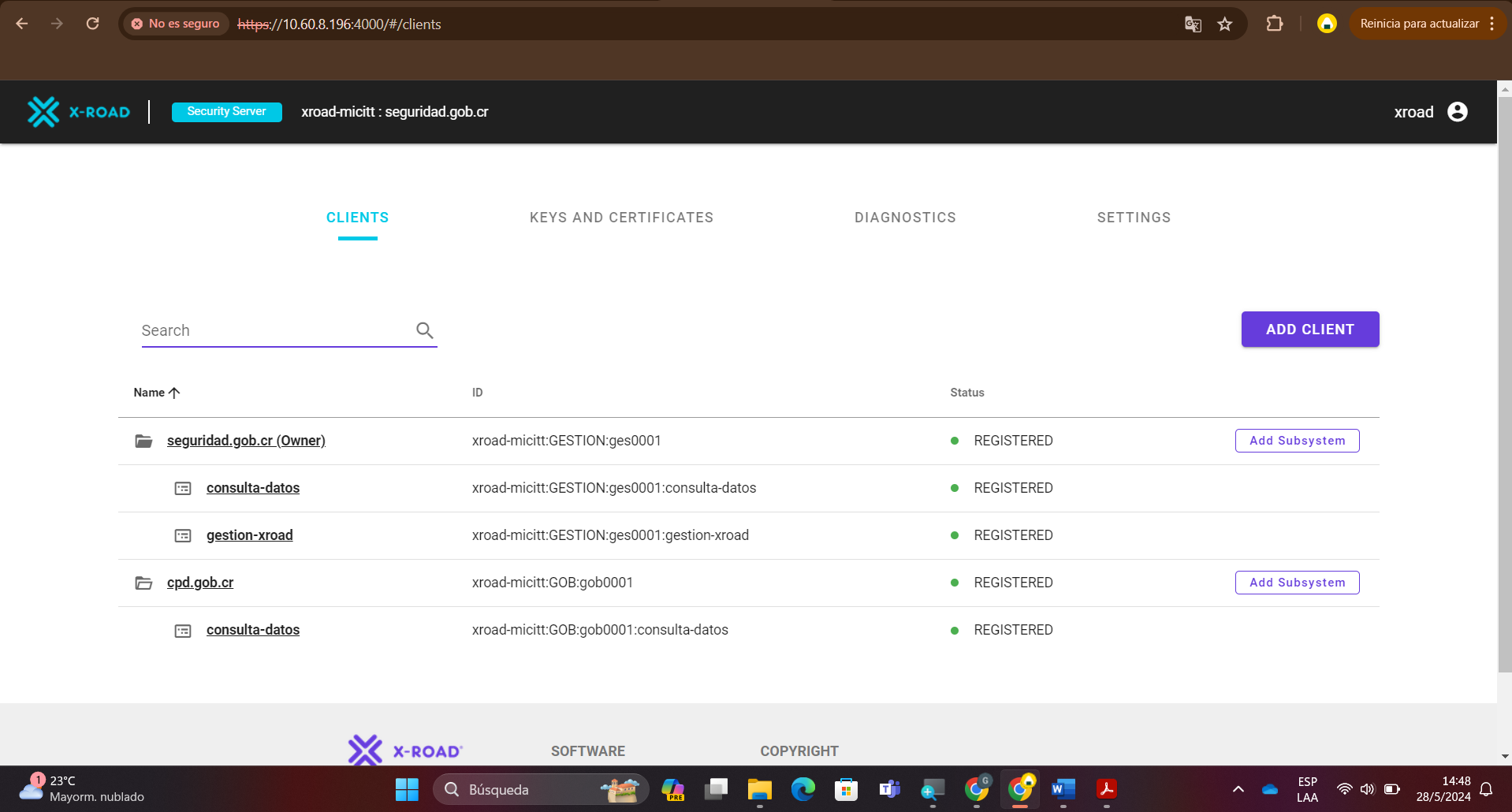Click the Windows Búsqueda search box
The image size is (1512, 812).
(x=541, y=789)
